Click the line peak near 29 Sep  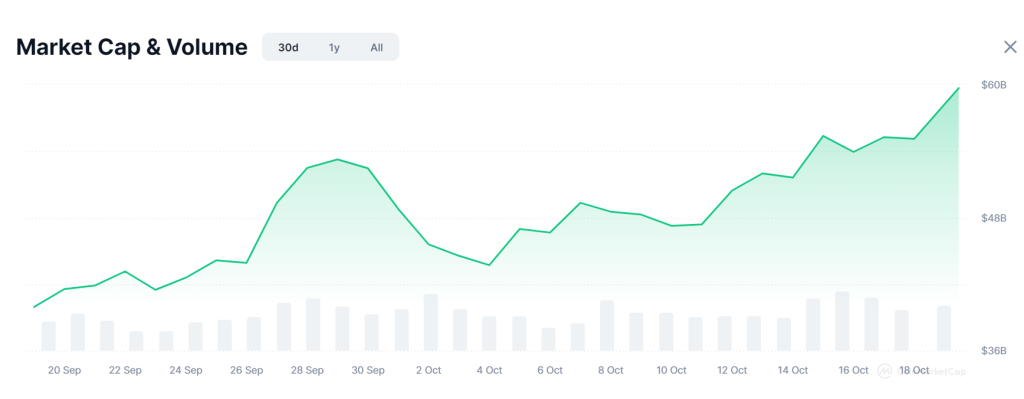pyautogui.click(x=337, y=159)
